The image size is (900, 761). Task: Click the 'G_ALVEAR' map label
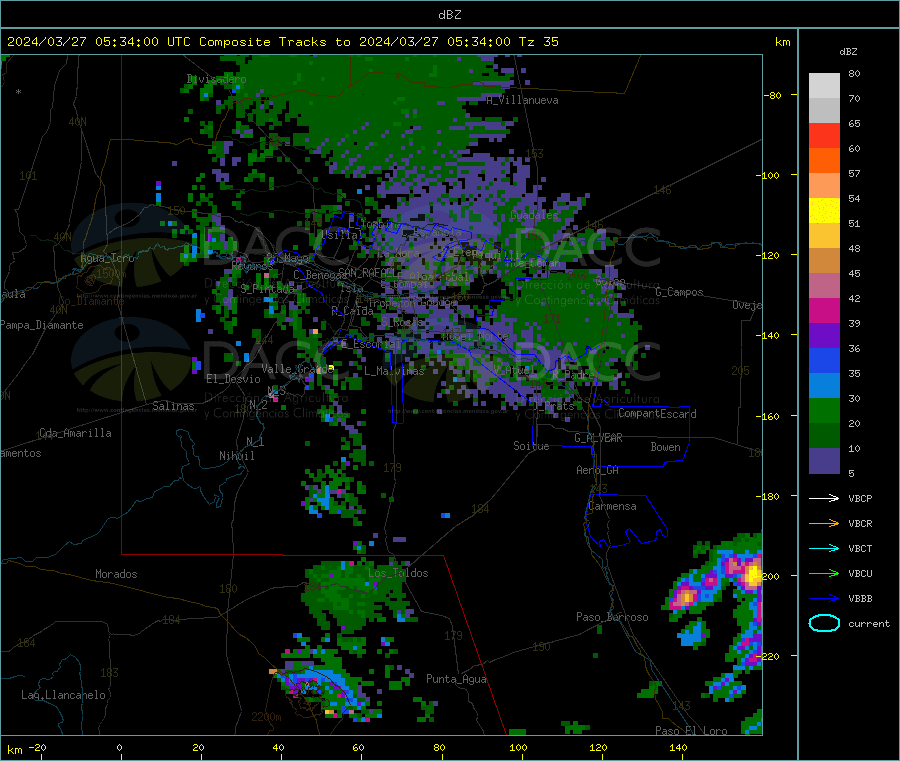[598, 438]
